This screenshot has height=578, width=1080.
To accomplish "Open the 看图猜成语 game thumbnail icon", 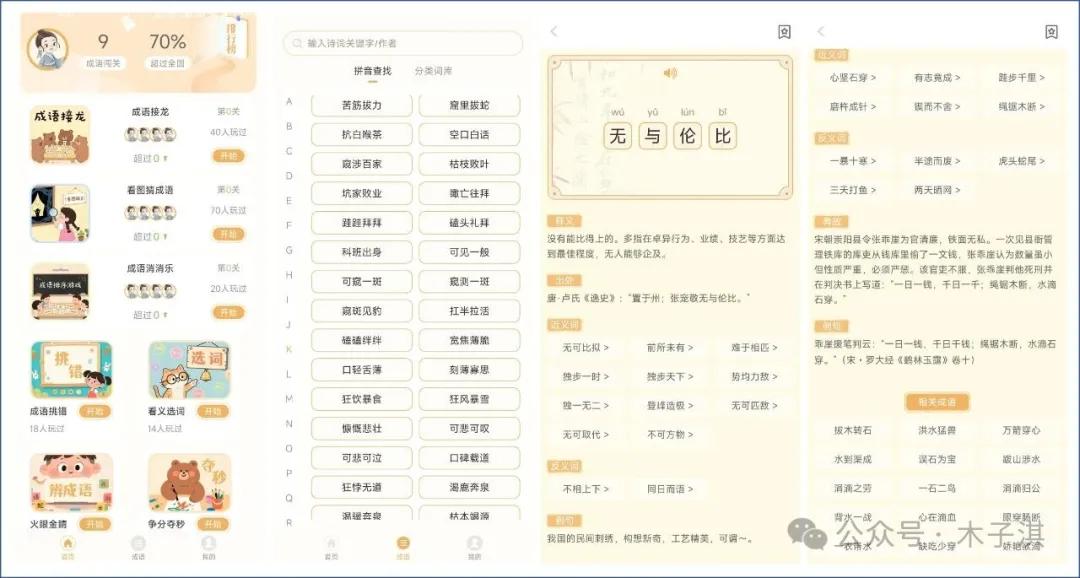I will click(58, 212).
